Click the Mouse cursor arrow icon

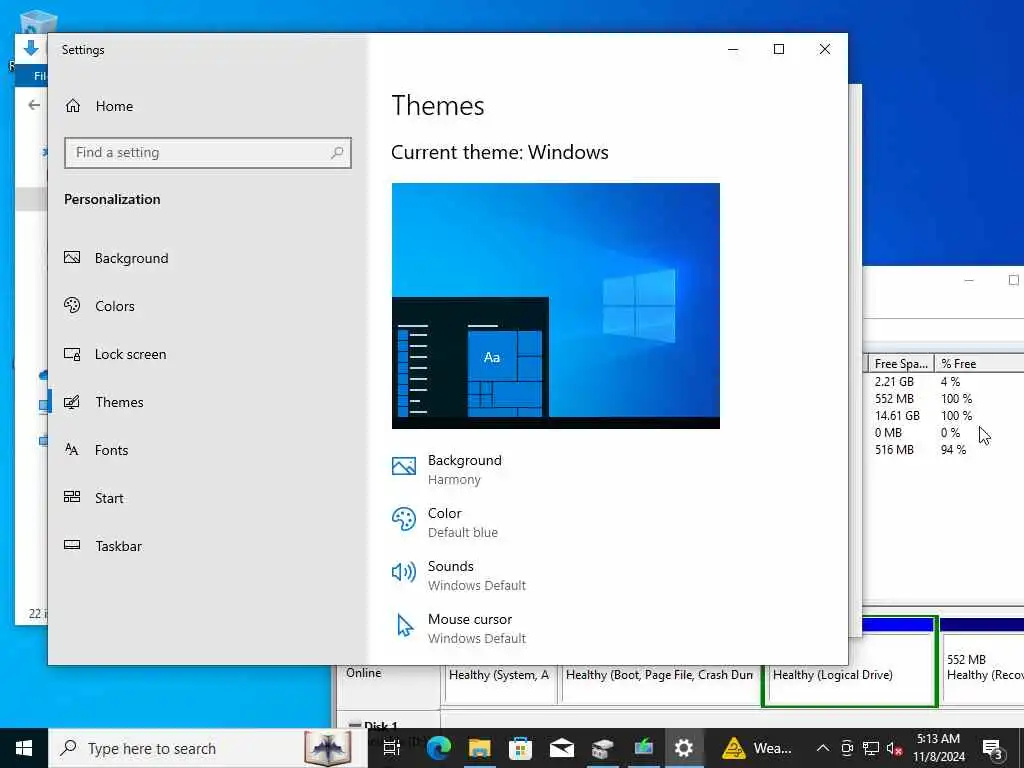(x=405, y=626)
